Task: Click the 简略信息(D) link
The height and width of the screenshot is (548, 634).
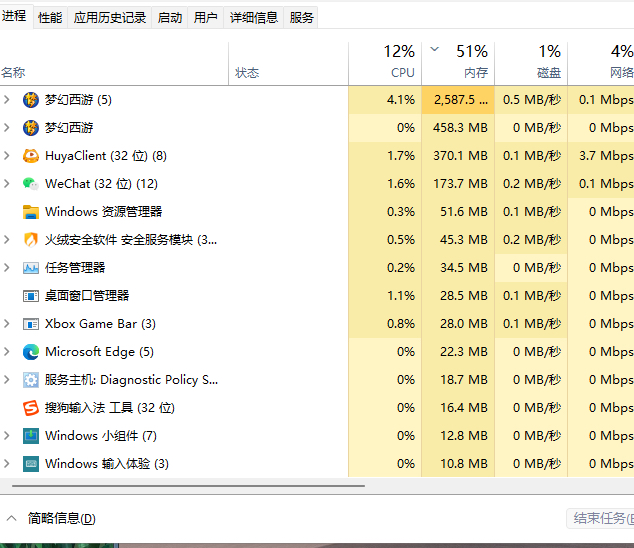Action: 61,518
